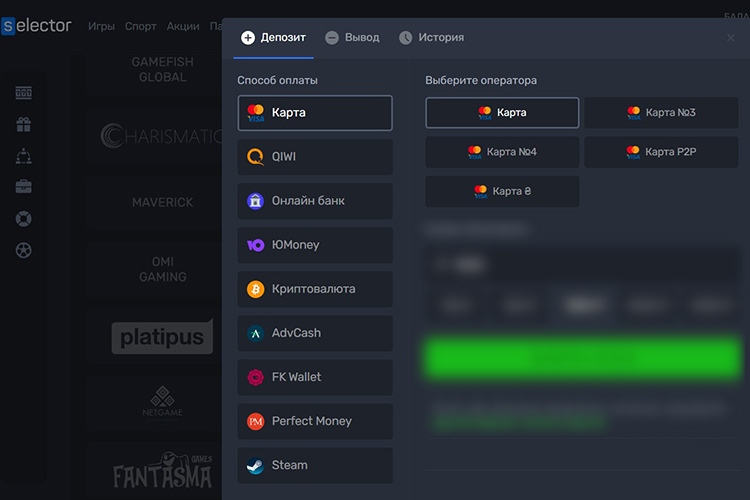750x500 pixels.
Task: Open Игры in the top navigation
Action: (x=101, y=26)
